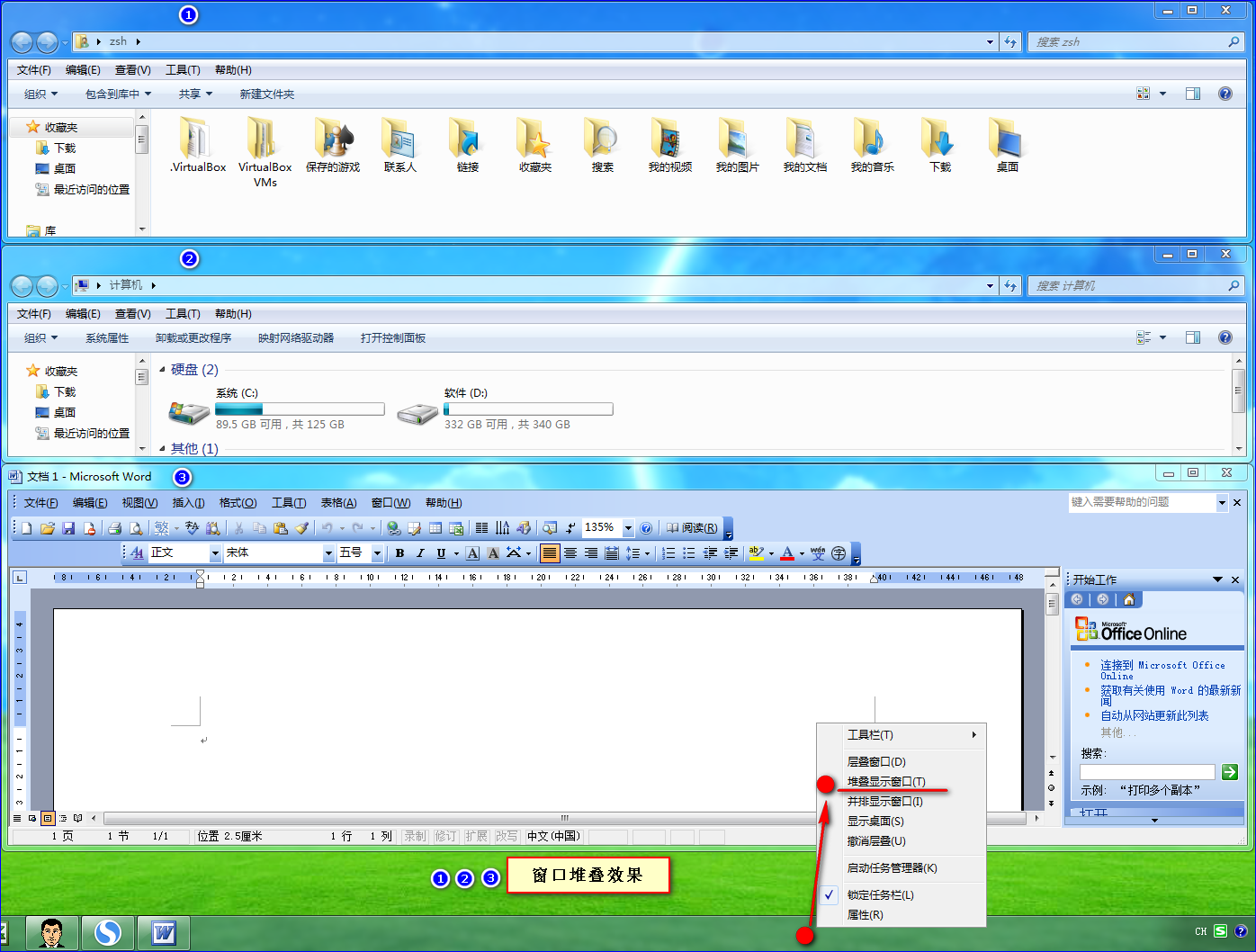Click the Word Help question mark icon
The width and height of the screenshot is (1256, 952).
(646, 528)
